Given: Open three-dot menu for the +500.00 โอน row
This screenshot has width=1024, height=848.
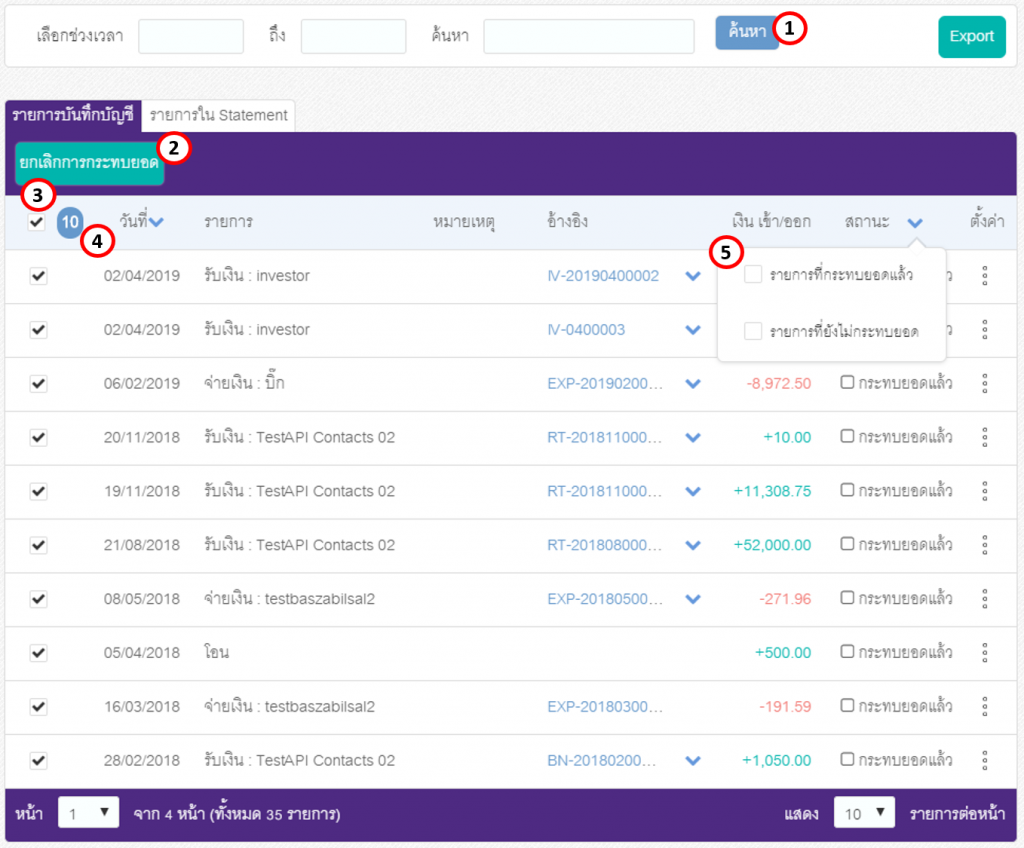Looking at the screenshot, I should (984, 653).
